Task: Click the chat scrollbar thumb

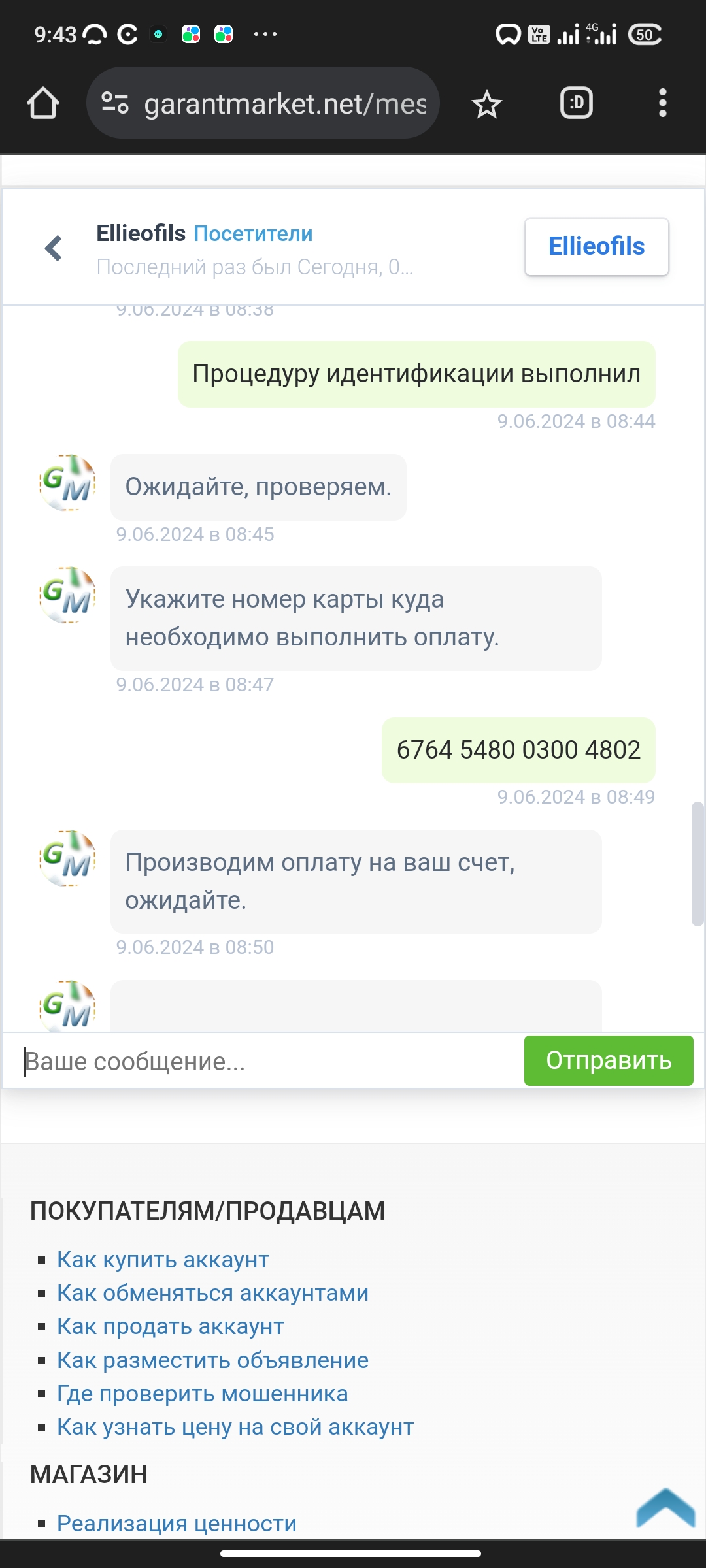Action: 698,864
